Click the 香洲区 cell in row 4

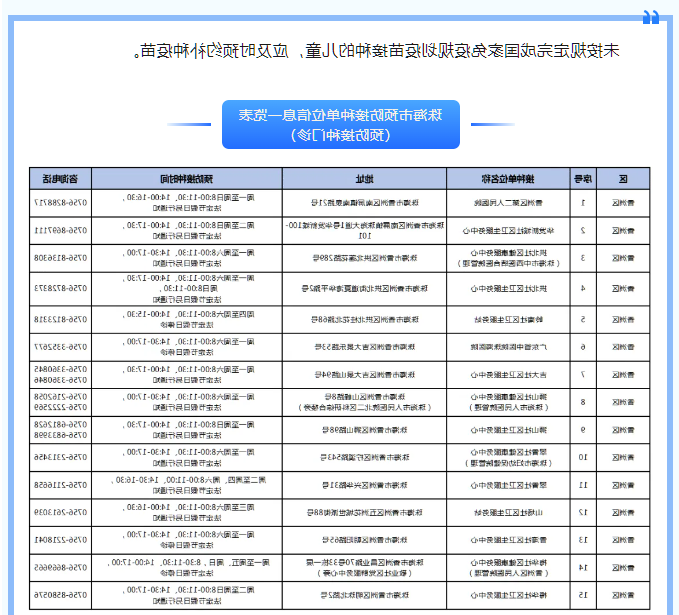tap(623, 288)
